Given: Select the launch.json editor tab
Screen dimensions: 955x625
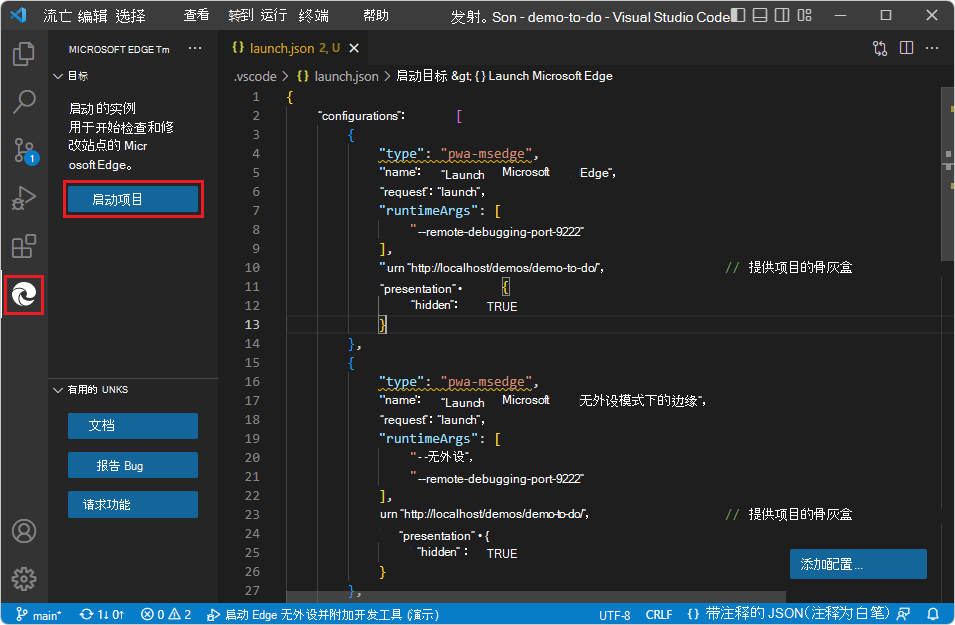Looking at the screenshot, I should pos(285,48).
